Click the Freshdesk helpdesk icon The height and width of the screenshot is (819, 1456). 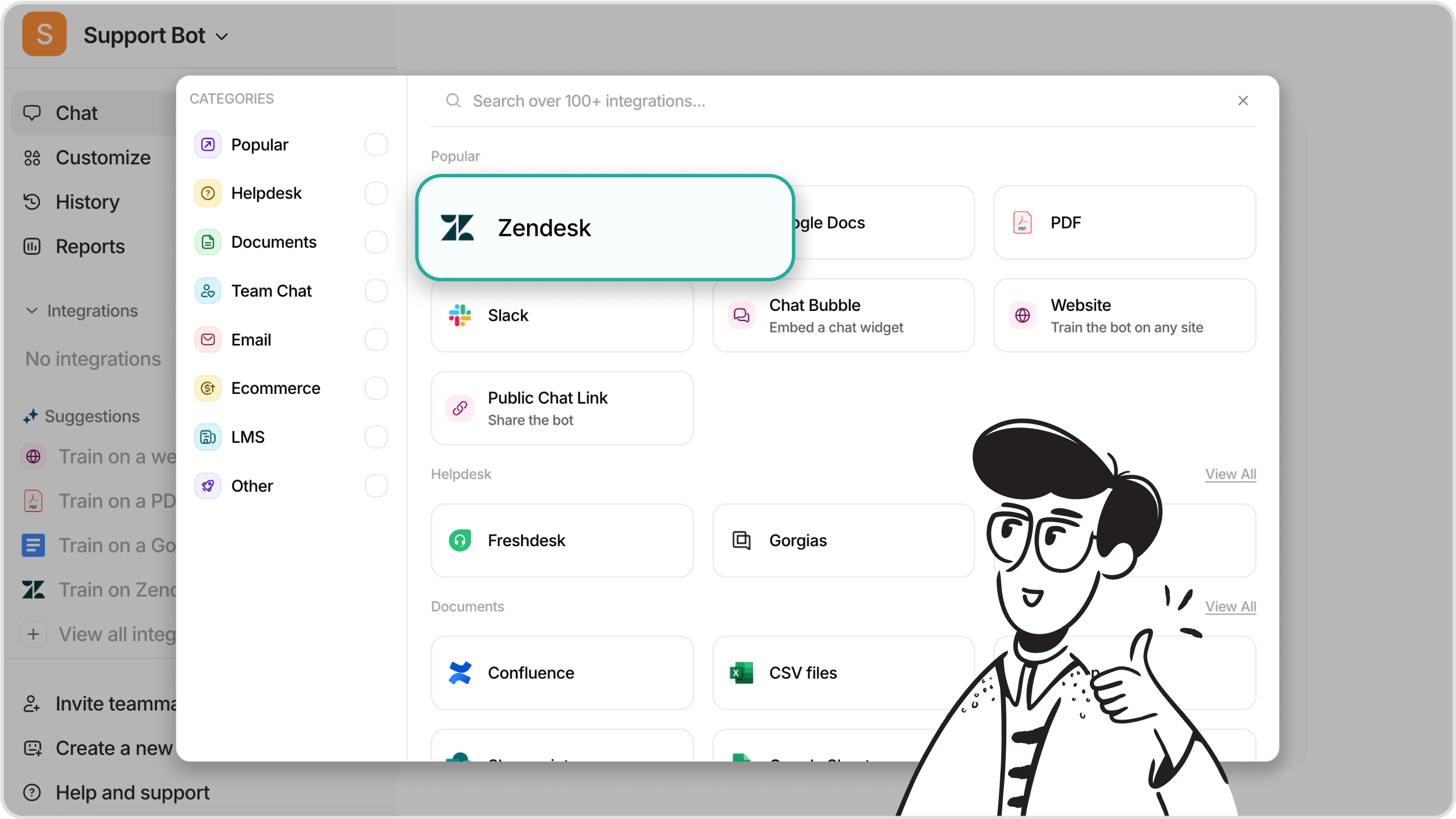pos(460,540)
